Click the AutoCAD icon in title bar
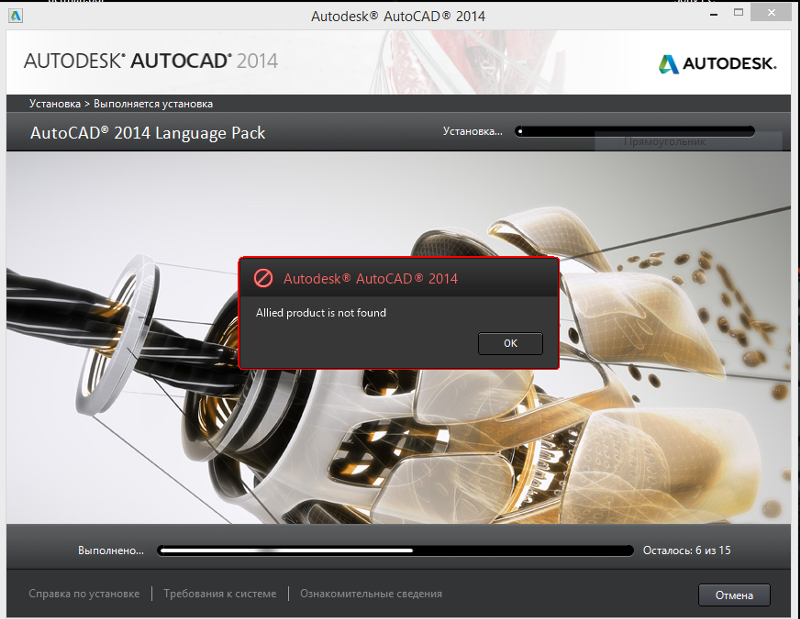 pyautogui.click(x=15, y=16)
